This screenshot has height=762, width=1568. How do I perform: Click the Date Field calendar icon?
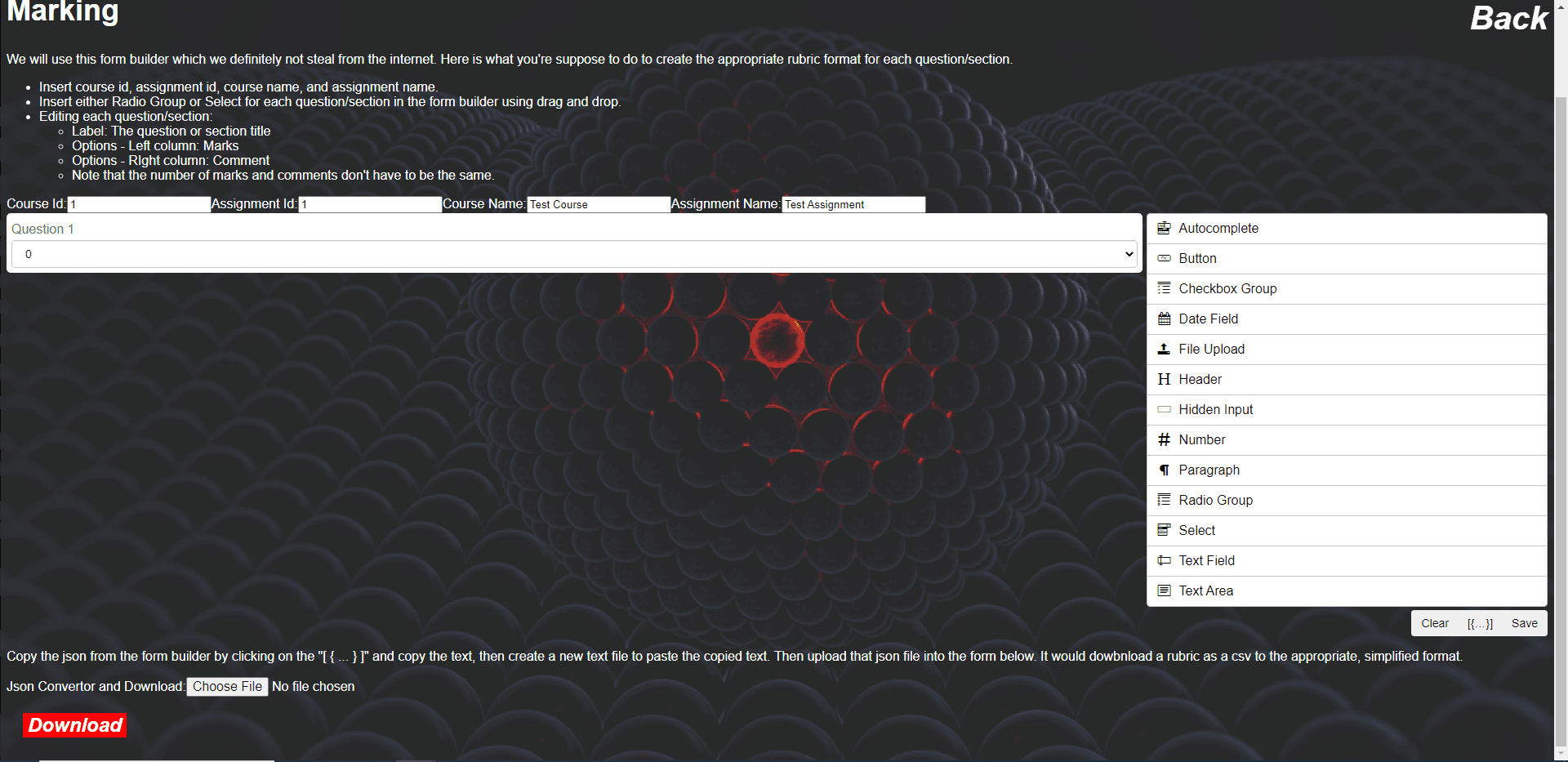click(x=1164, y=319)
